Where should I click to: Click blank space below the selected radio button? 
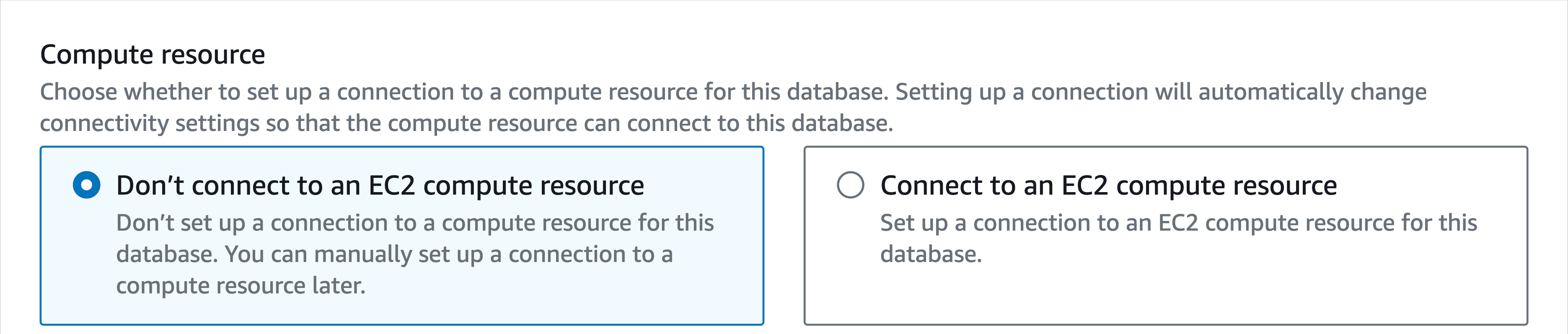click(x=86, y=255)
